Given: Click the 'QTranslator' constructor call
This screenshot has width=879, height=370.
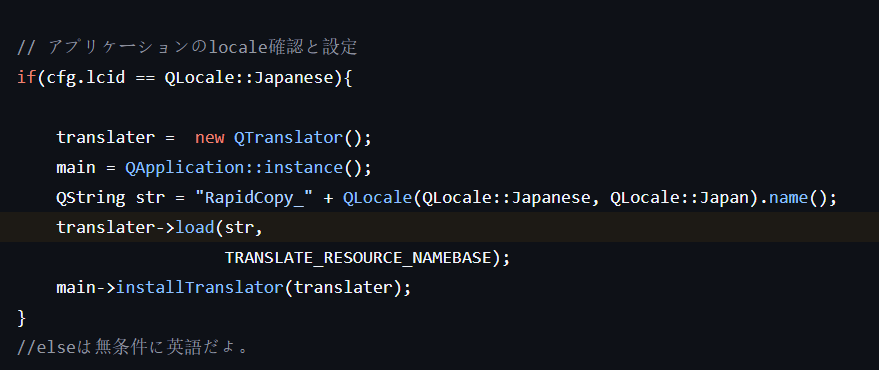Looking at the screenshot, I should [288, 137].
